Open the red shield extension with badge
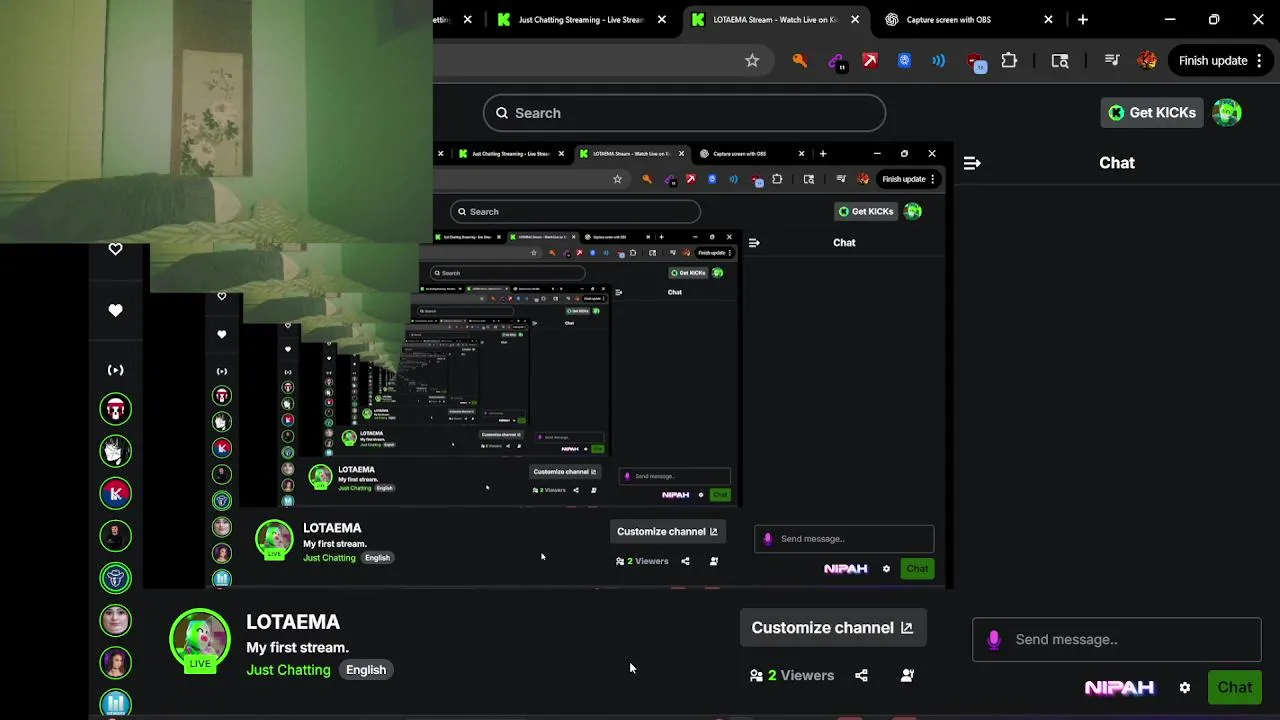 coord(976,62)
